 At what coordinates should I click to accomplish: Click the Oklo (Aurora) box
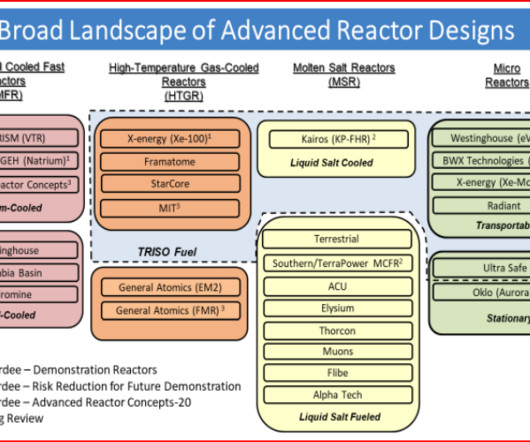[481, 292]
